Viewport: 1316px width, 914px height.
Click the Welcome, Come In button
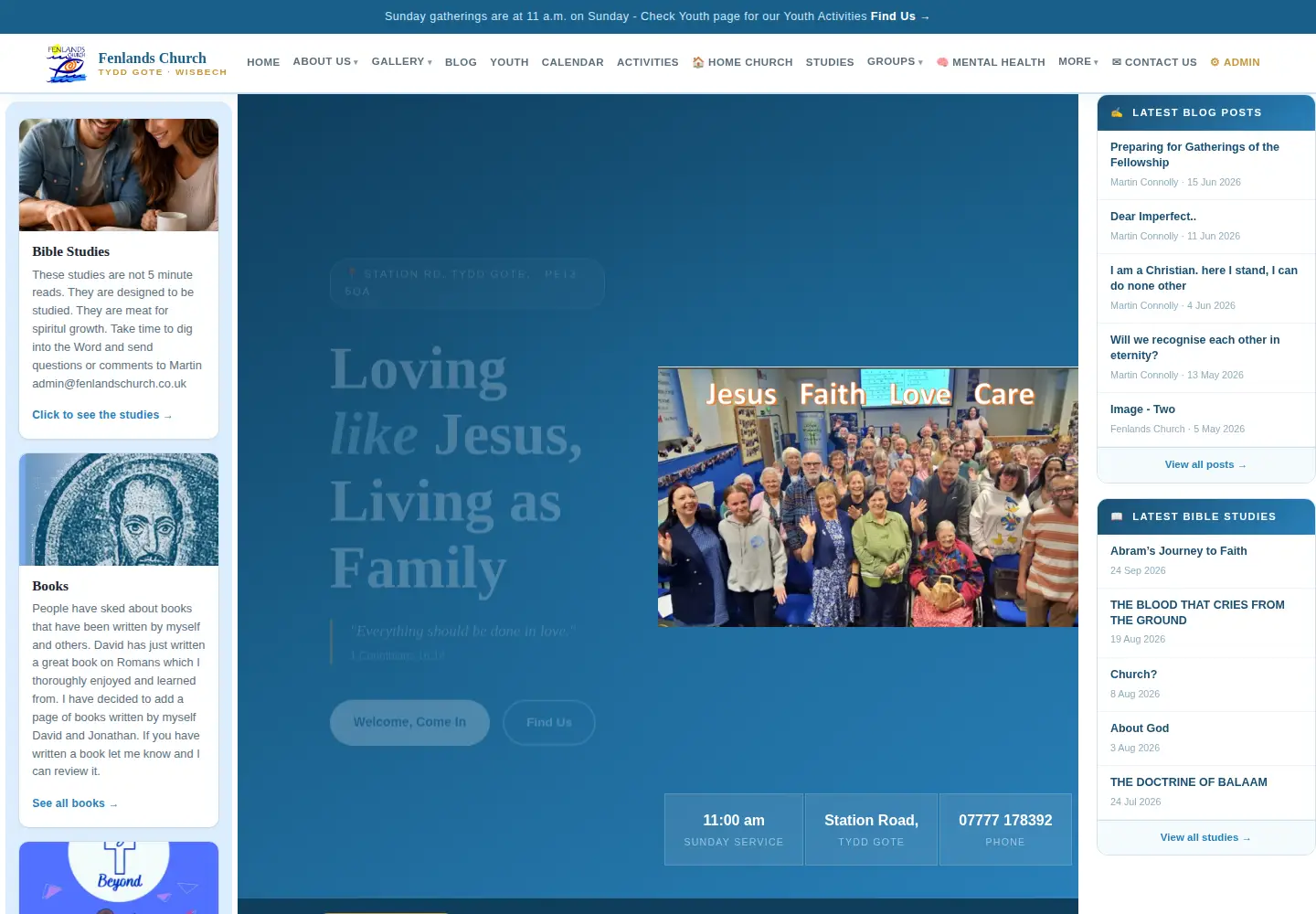[409, 722]
